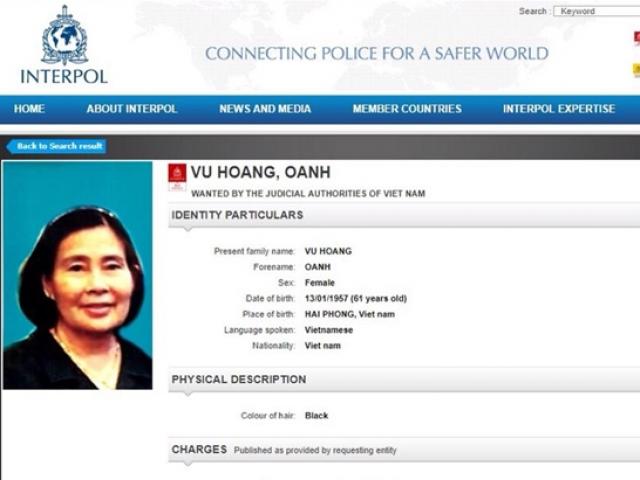
Task: Expand the CHARGES section header
Action: pos(404,450)
